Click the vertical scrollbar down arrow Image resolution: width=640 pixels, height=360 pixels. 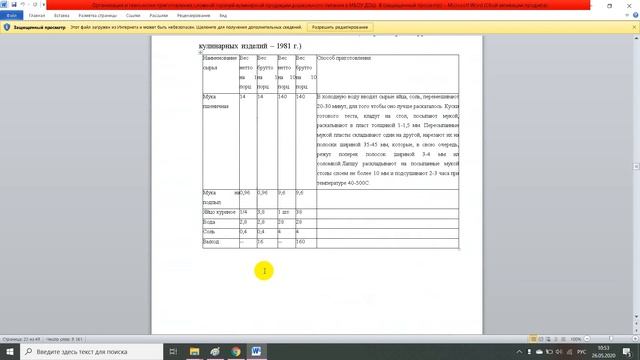(x=636, y=316)
